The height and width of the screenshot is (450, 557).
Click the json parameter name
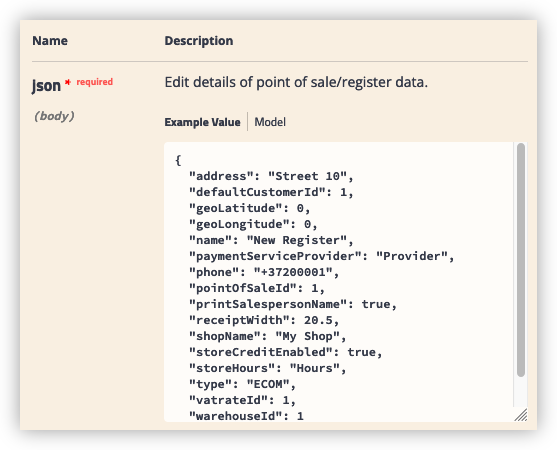[46, 86]
